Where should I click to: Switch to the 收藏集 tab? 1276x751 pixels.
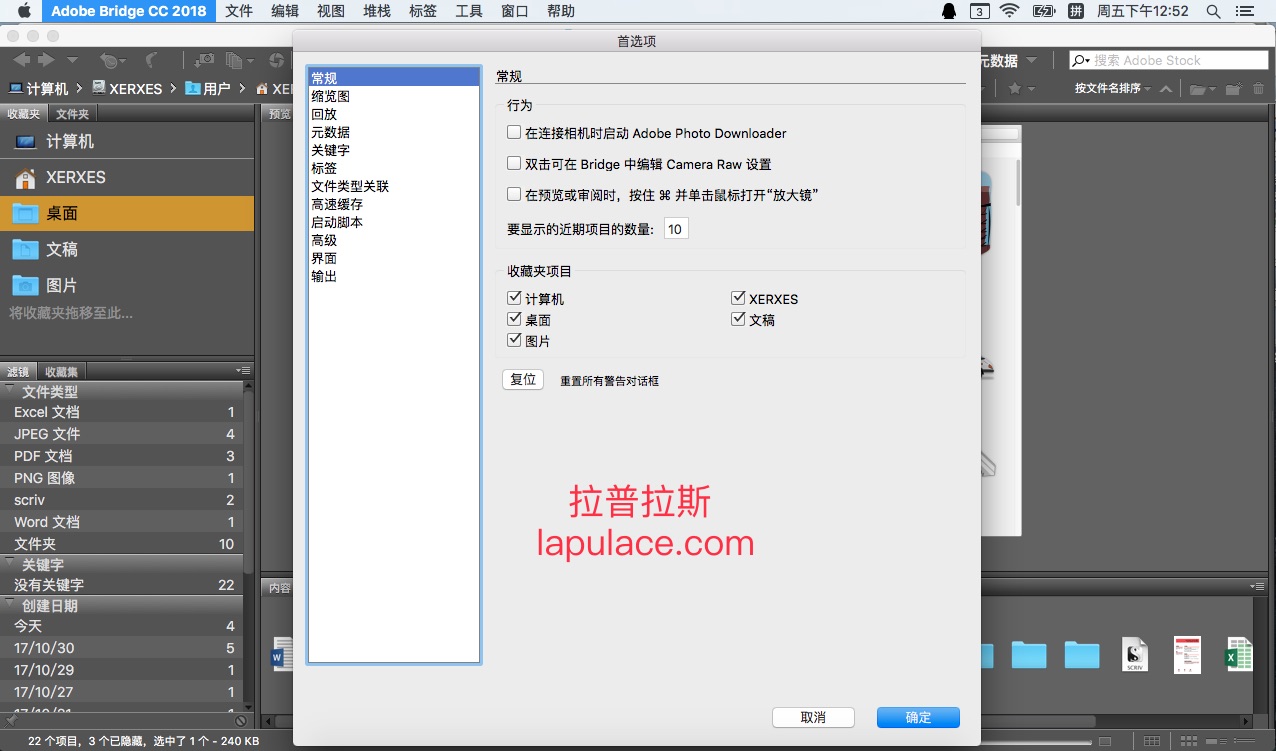[61, 371]
